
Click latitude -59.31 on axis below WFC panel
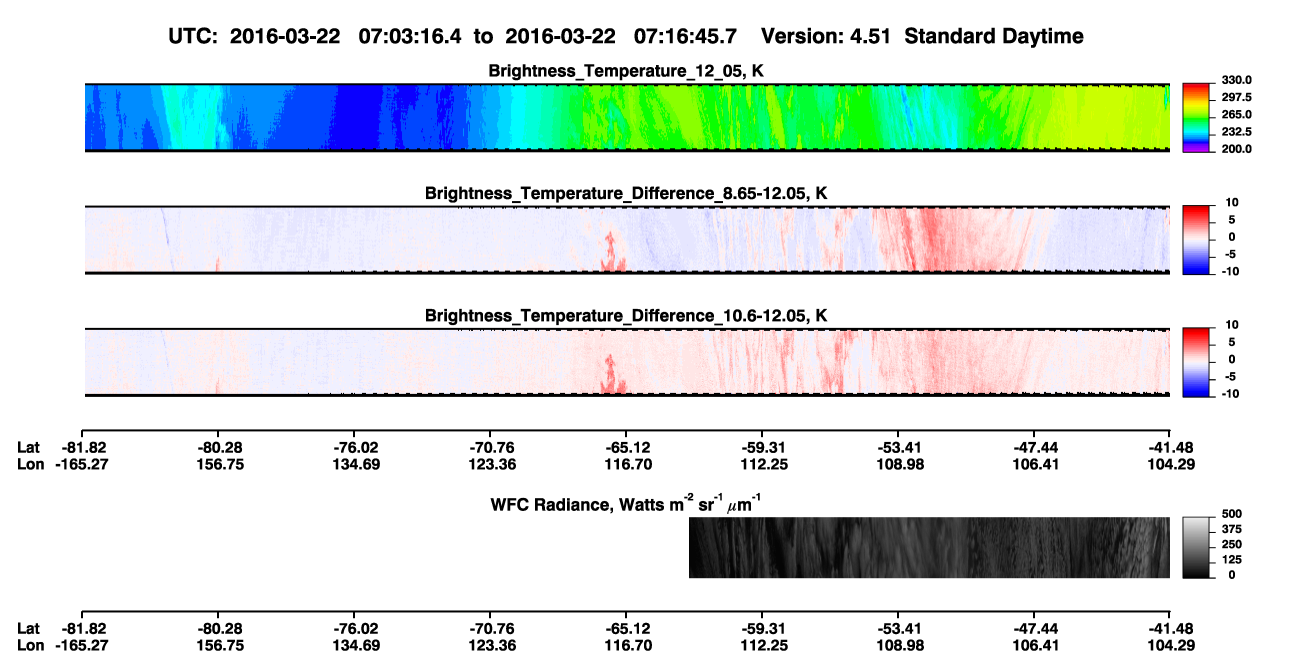pos(762,629)
